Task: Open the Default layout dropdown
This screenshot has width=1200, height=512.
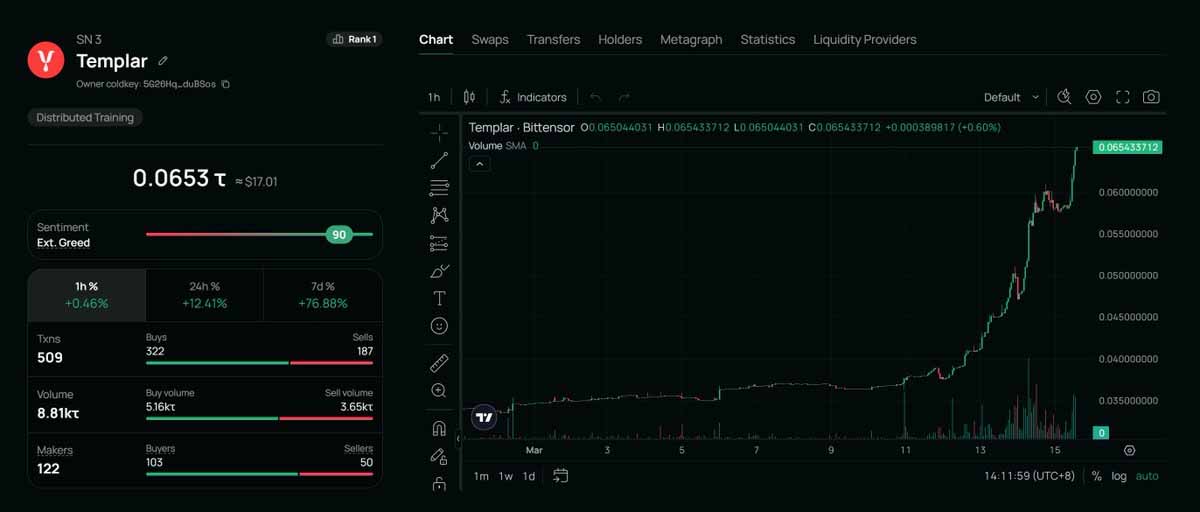Action: [x=1011, y=97]
